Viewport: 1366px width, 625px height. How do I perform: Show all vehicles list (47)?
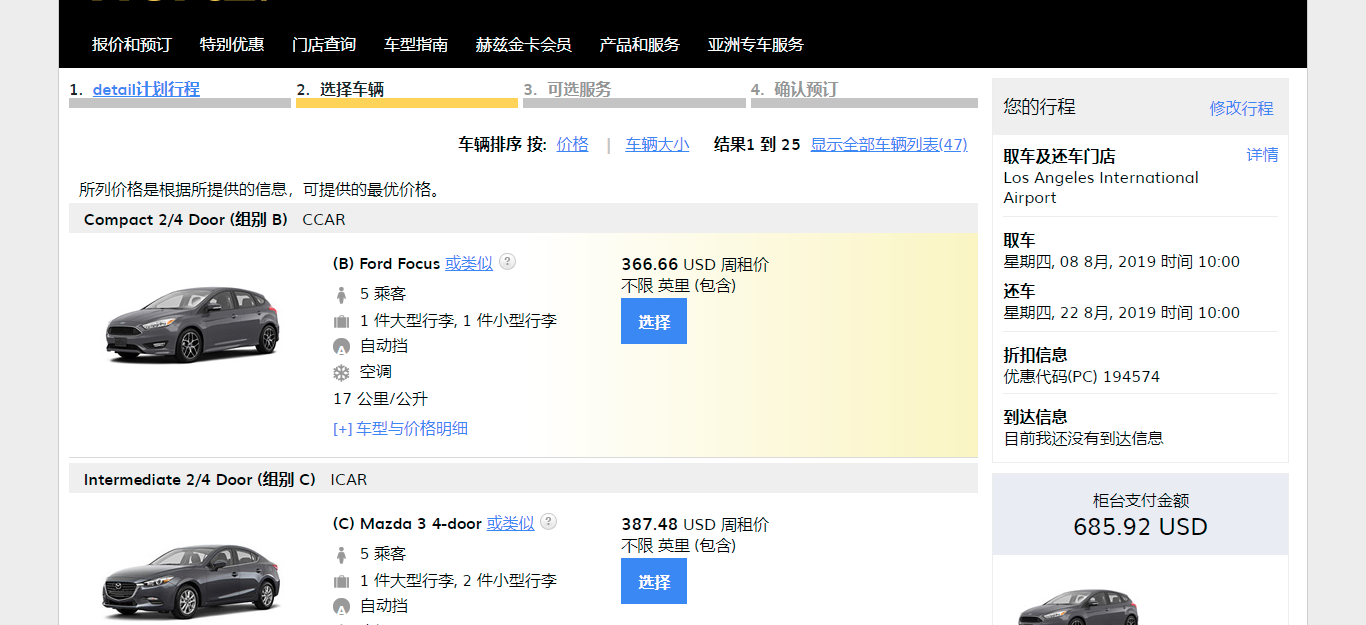[x=888, y=144]
